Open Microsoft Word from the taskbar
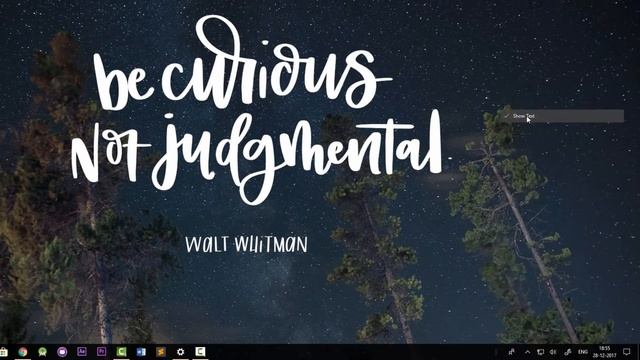640x360 pixels. (x=141, y=351)
